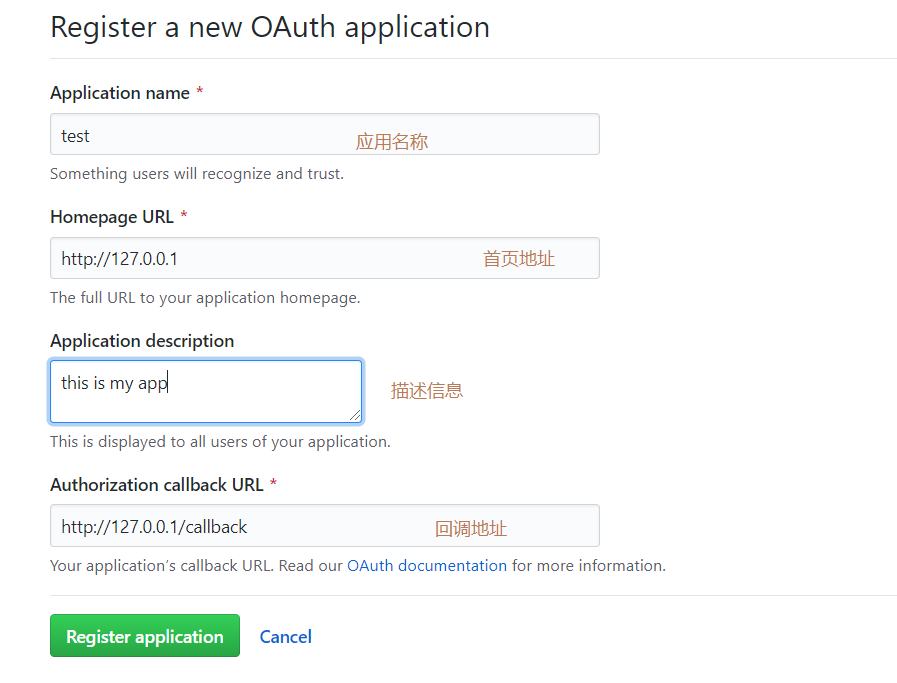Click the Cancel link

click(x=285, y=636)
